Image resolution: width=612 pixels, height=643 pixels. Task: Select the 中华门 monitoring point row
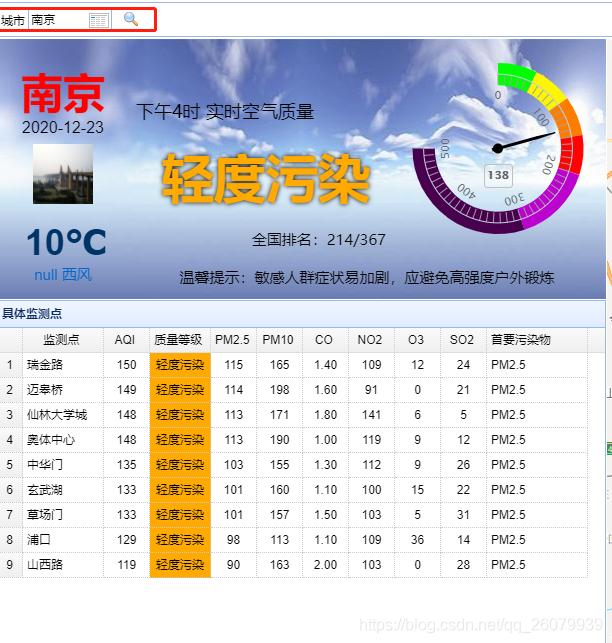[294, 465]
